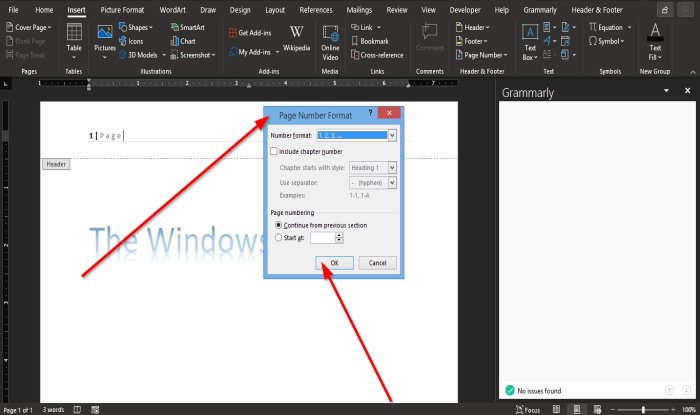Enable Include chapter number checkbox
Screen dimensions: 700x415
click(x=274, y=151)
